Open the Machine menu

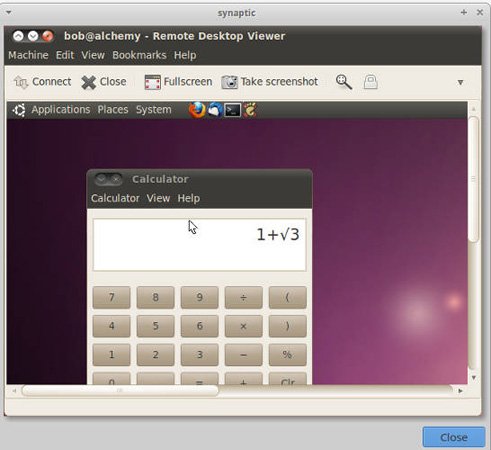[28, 55]
